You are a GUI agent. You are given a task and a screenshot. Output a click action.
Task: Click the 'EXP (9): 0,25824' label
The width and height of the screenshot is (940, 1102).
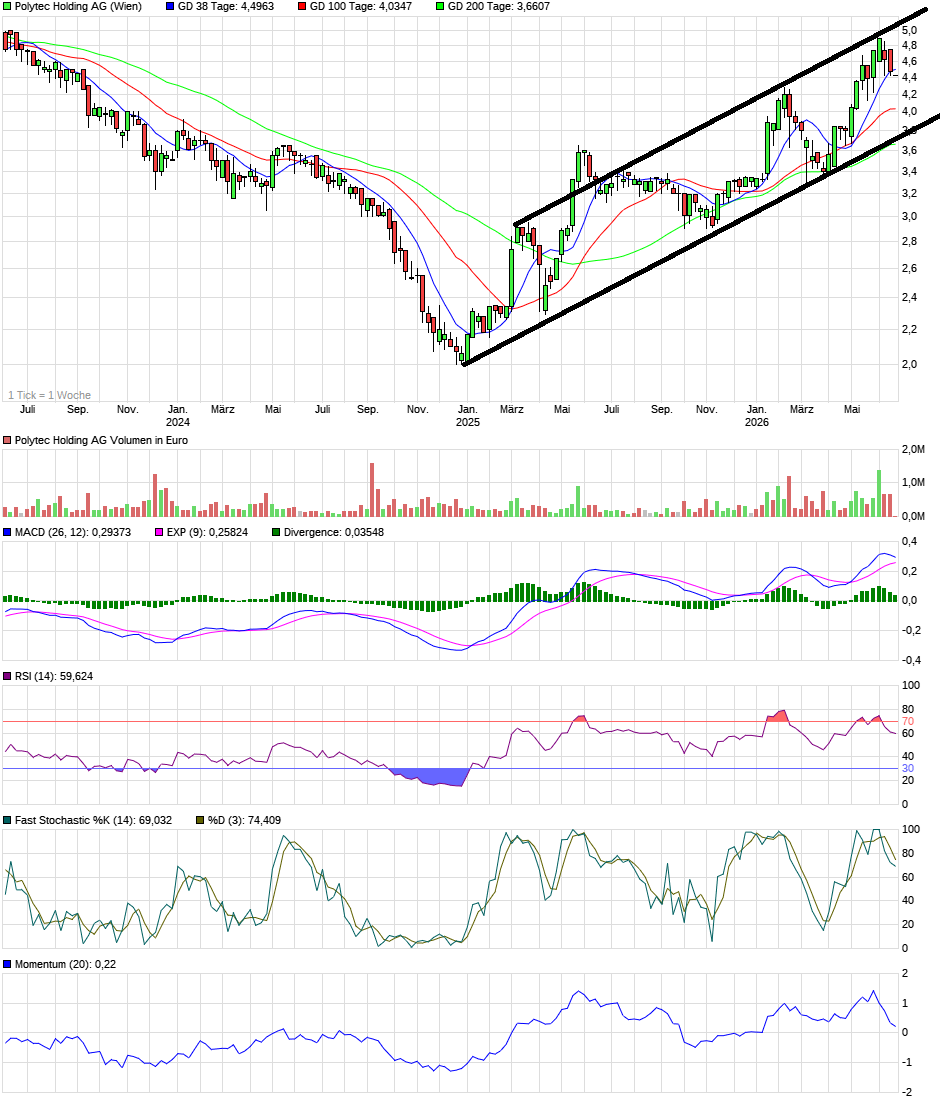207,532
